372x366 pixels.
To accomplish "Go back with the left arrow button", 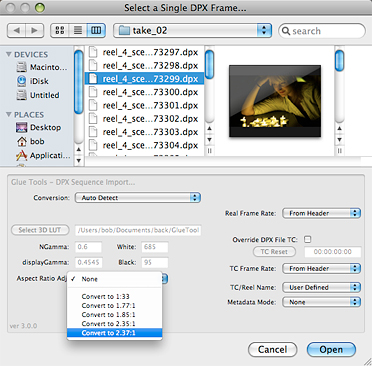I will (16, 31).
